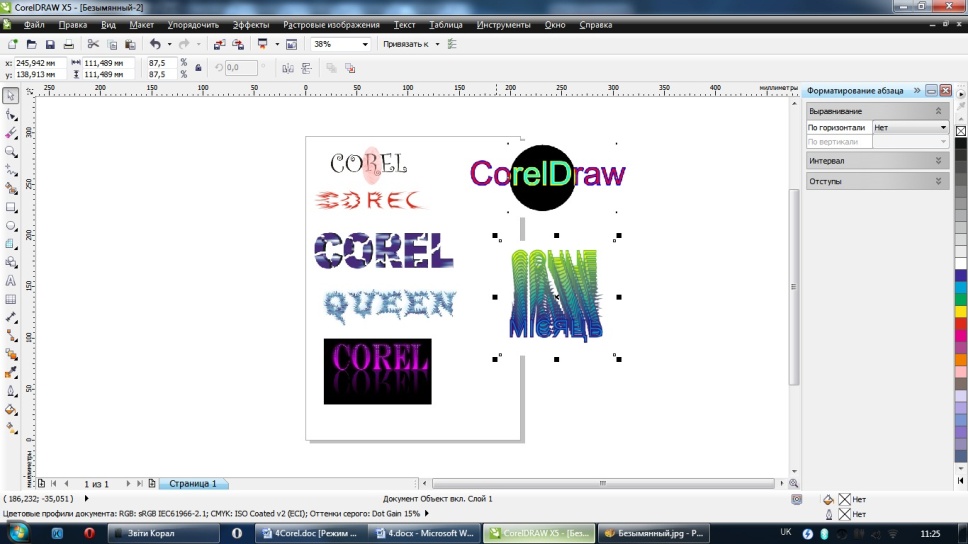Collapse the Форматирование абзаца docker arrows
Viewport: 968px width, 544px height.
click(917, 90)
